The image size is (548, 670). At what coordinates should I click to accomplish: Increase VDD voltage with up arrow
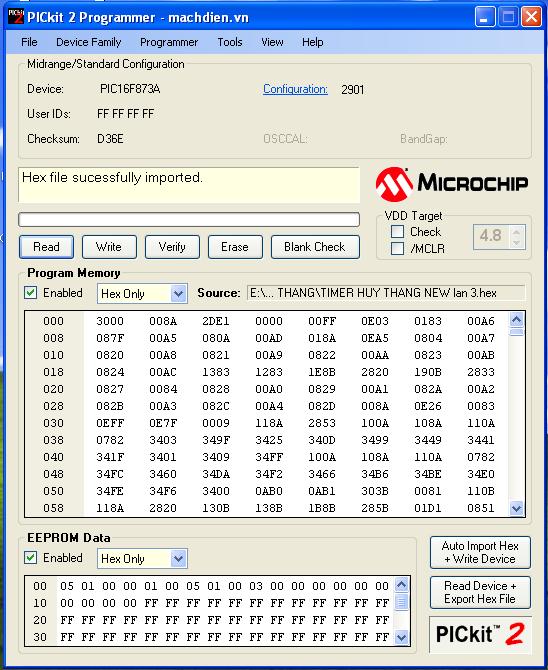[516, 232]
